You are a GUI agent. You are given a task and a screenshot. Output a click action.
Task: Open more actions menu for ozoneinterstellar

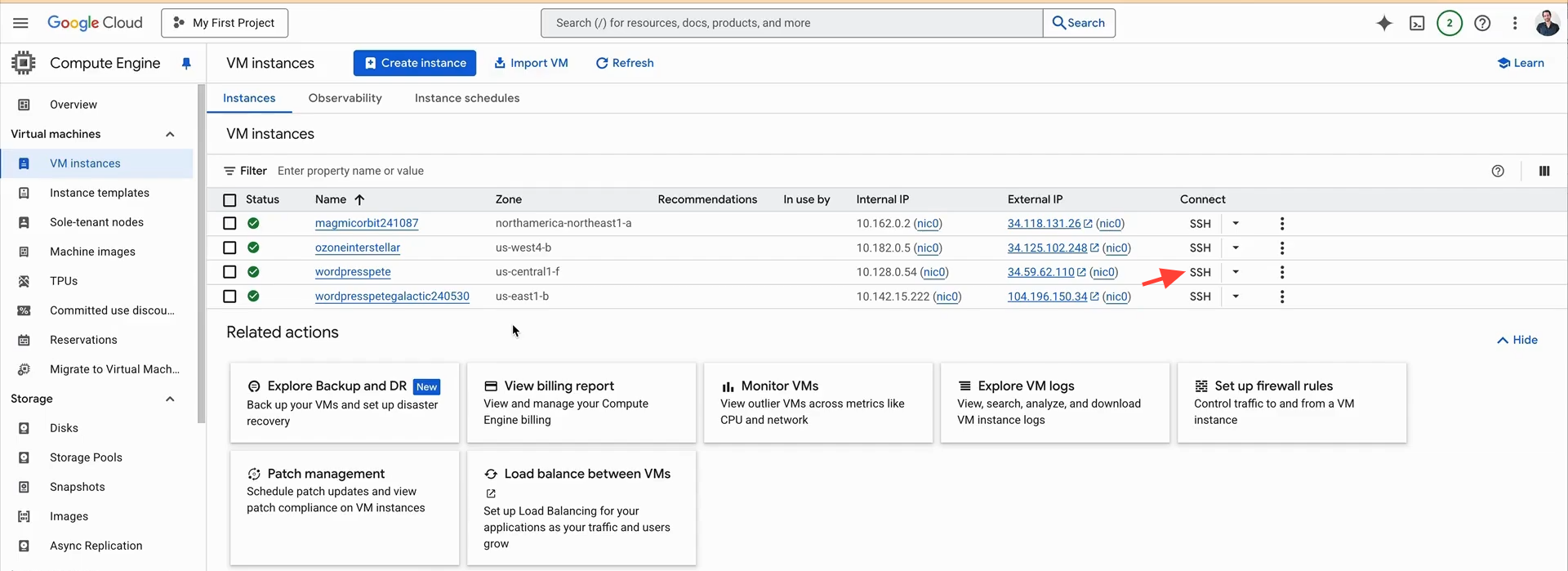click(x=1282, y=248)
